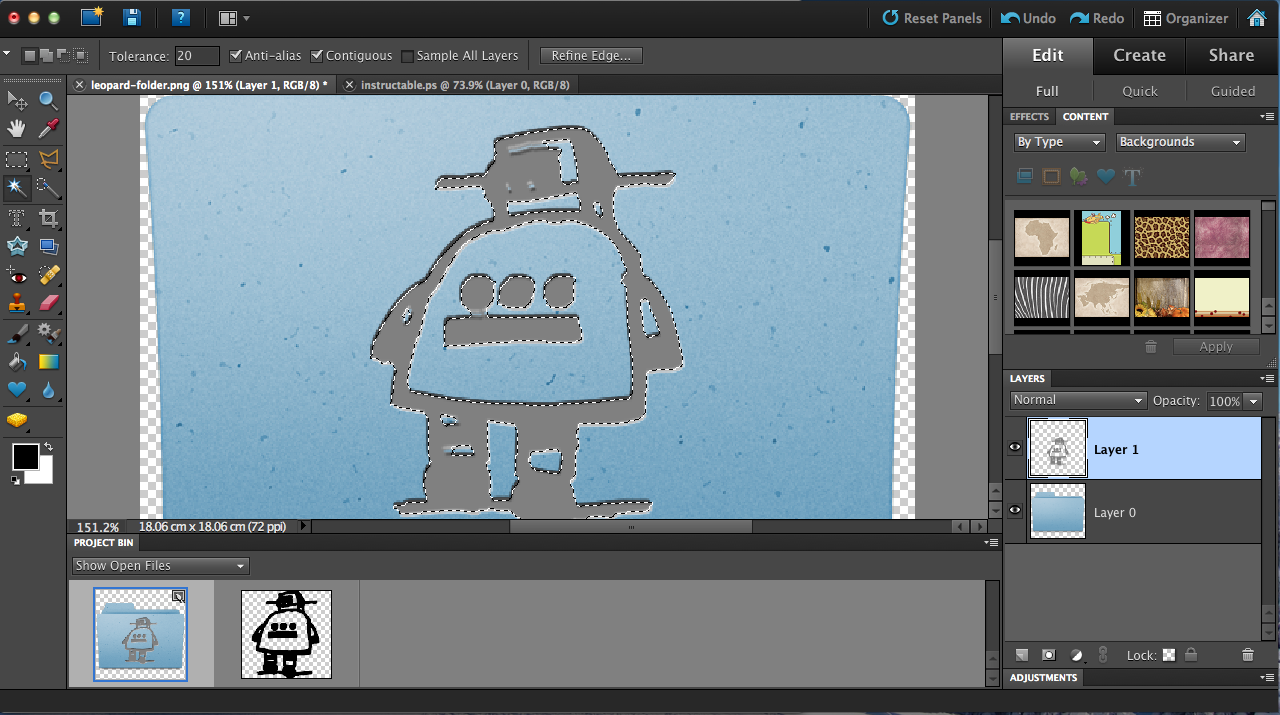Select the Red Eye Removal tool
This screenshot has width=1280, height=715.
[x=17, y=275]
